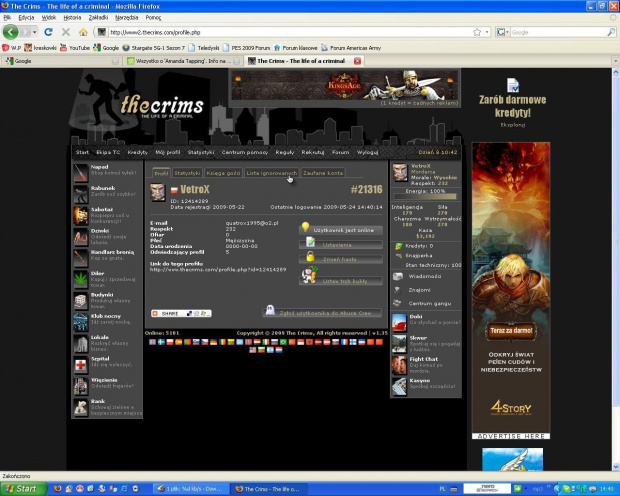
Task: Switch to the Amanda Tapping browser tab
Action: pyautogui.click(x=183, y=61)
